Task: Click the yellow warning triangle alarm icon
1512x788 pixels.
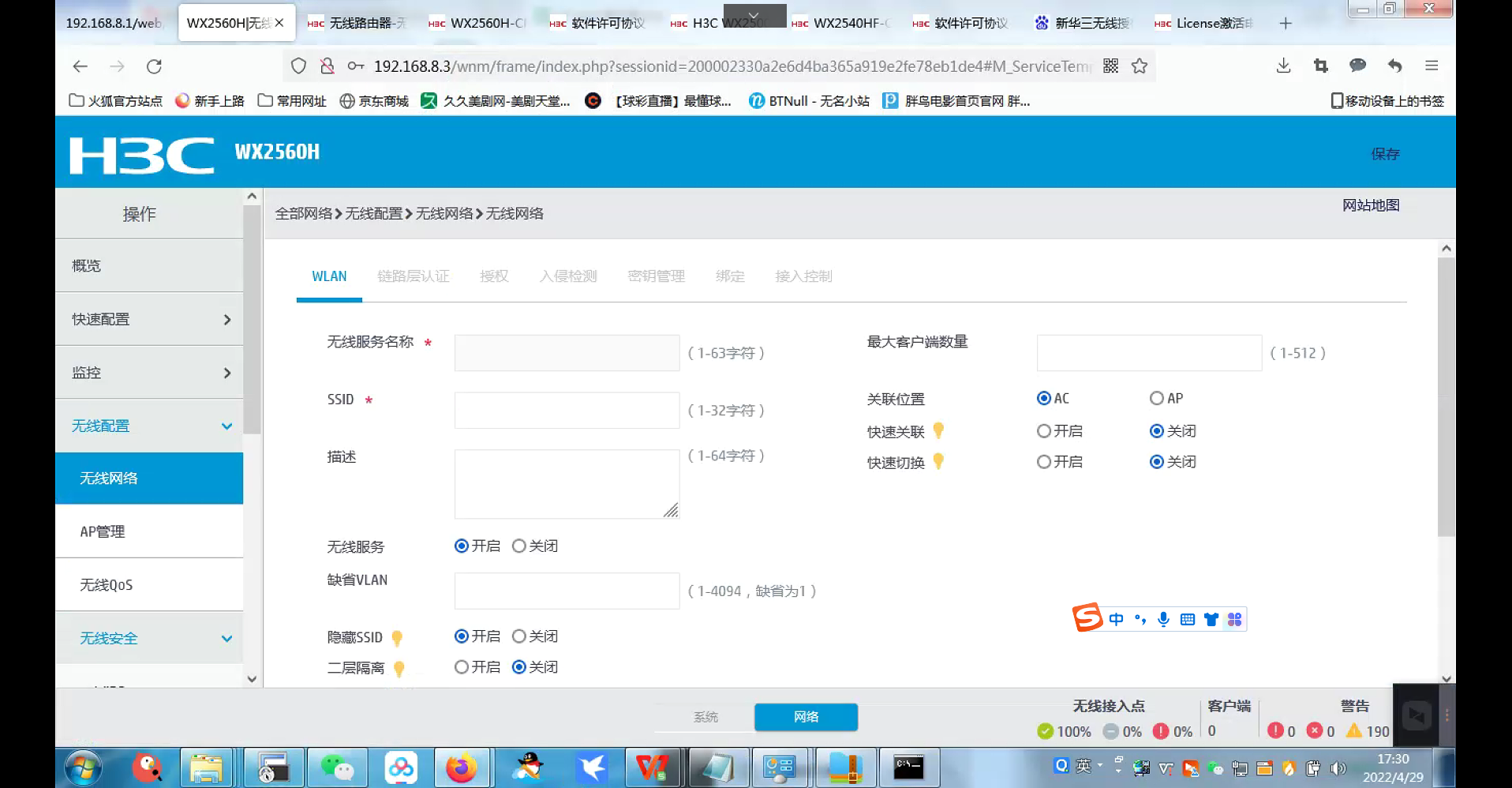Action: tap(1354, 730)
